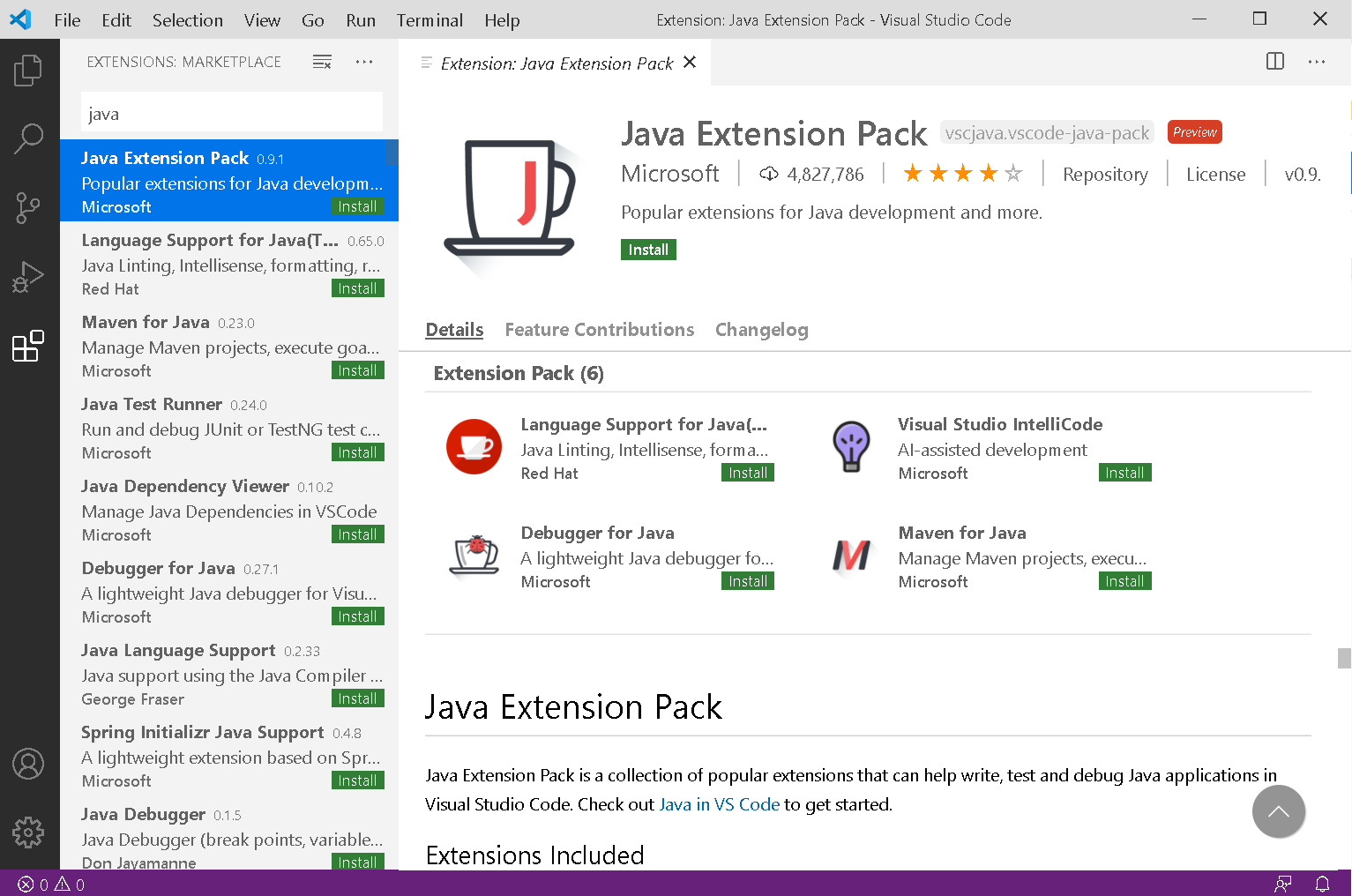The image size is (1352, 896).
Task: Open the Run and Debug view icon
Action: coord(28,277)
